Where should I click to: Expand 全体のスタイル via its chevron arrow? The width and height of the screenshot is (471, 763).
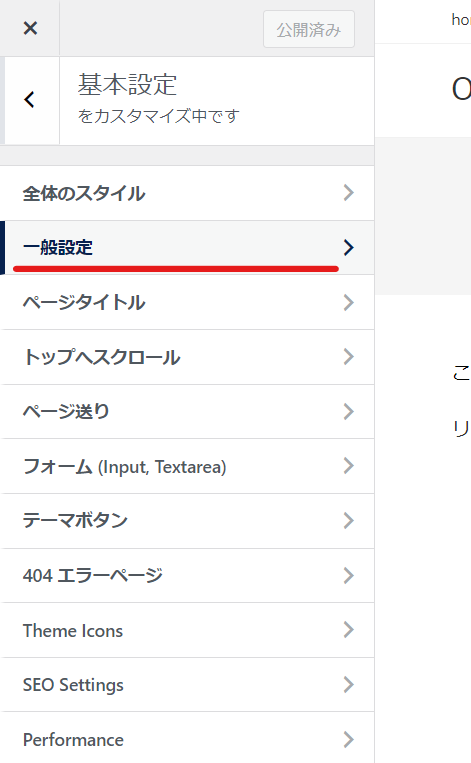pos(348,193)
